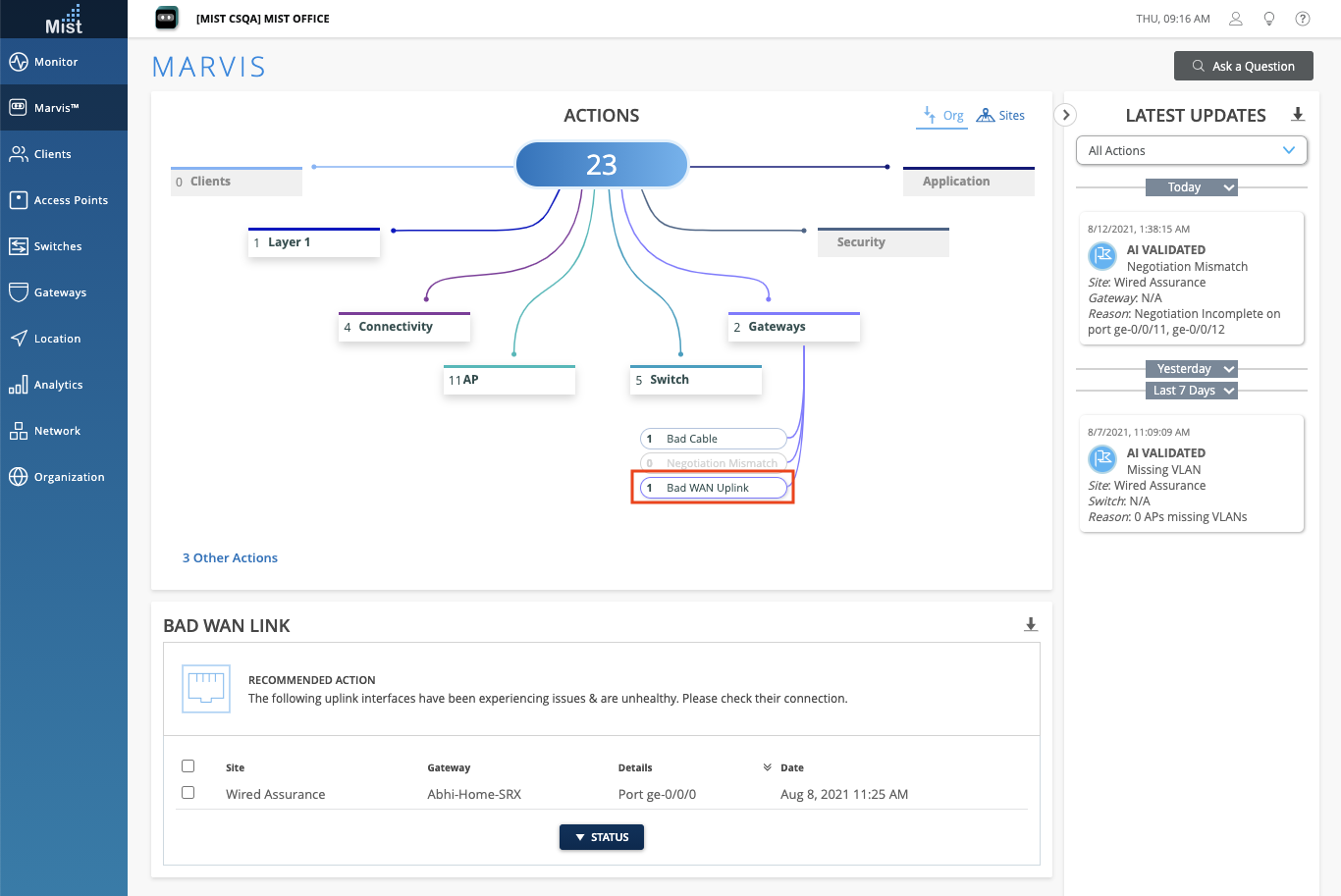Click the Ask a Question button
This screenshot has width=1341, height=896.
pos(1244,66)
